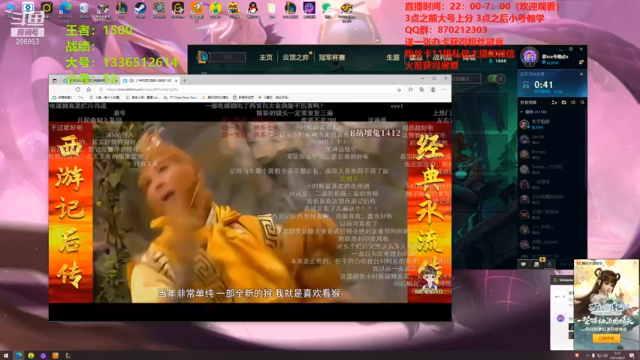Open the Recycle Bin desktop icon

(84, 9)
